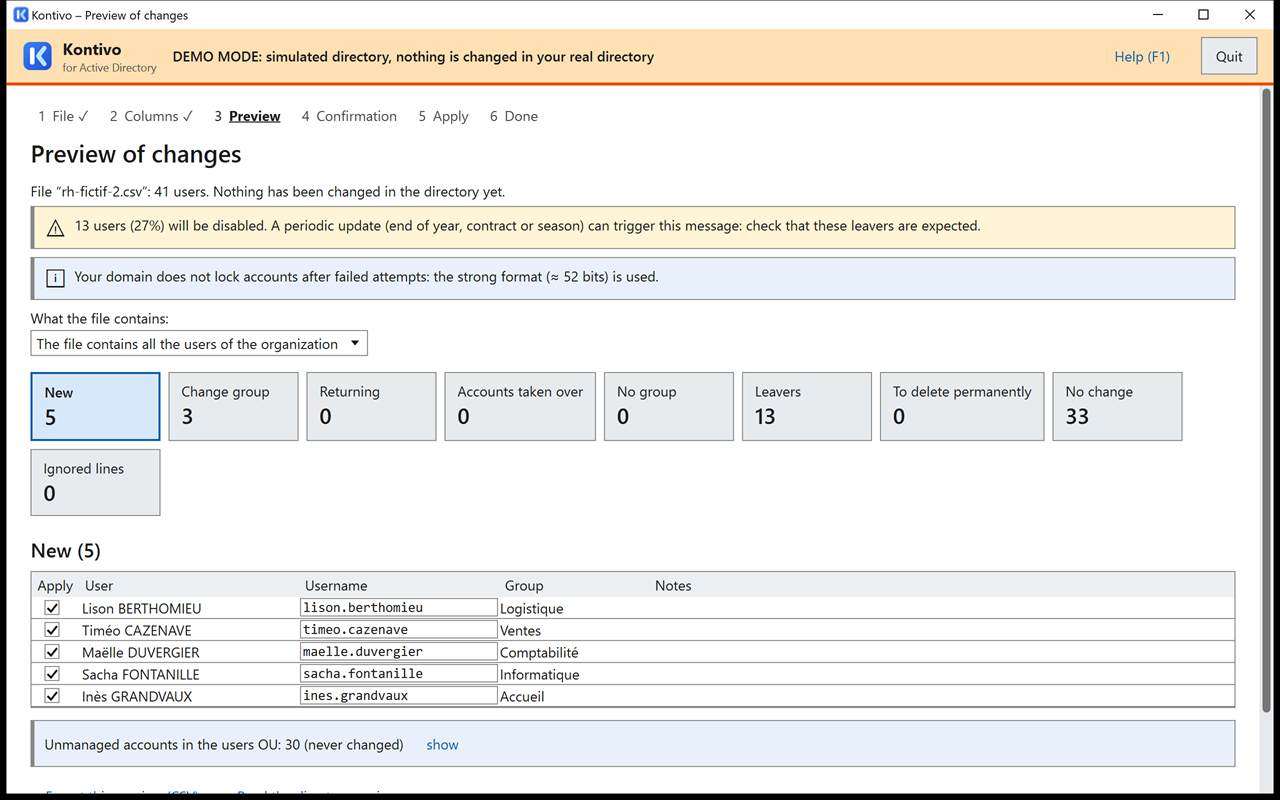This screenshot has height=800, width=1280.
Task: Open the Help (F1) link
Action: [1142, 57]
